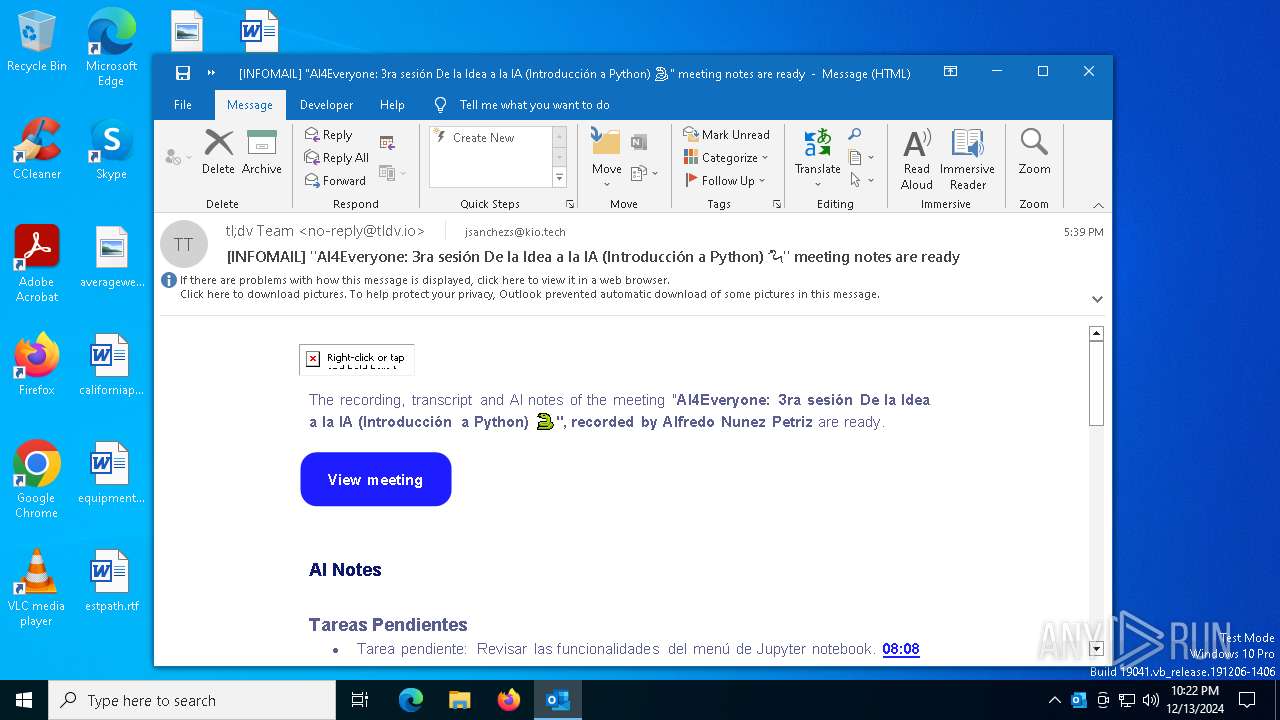
Task: Click Mark Unread
Action: [x=727, y=135]
